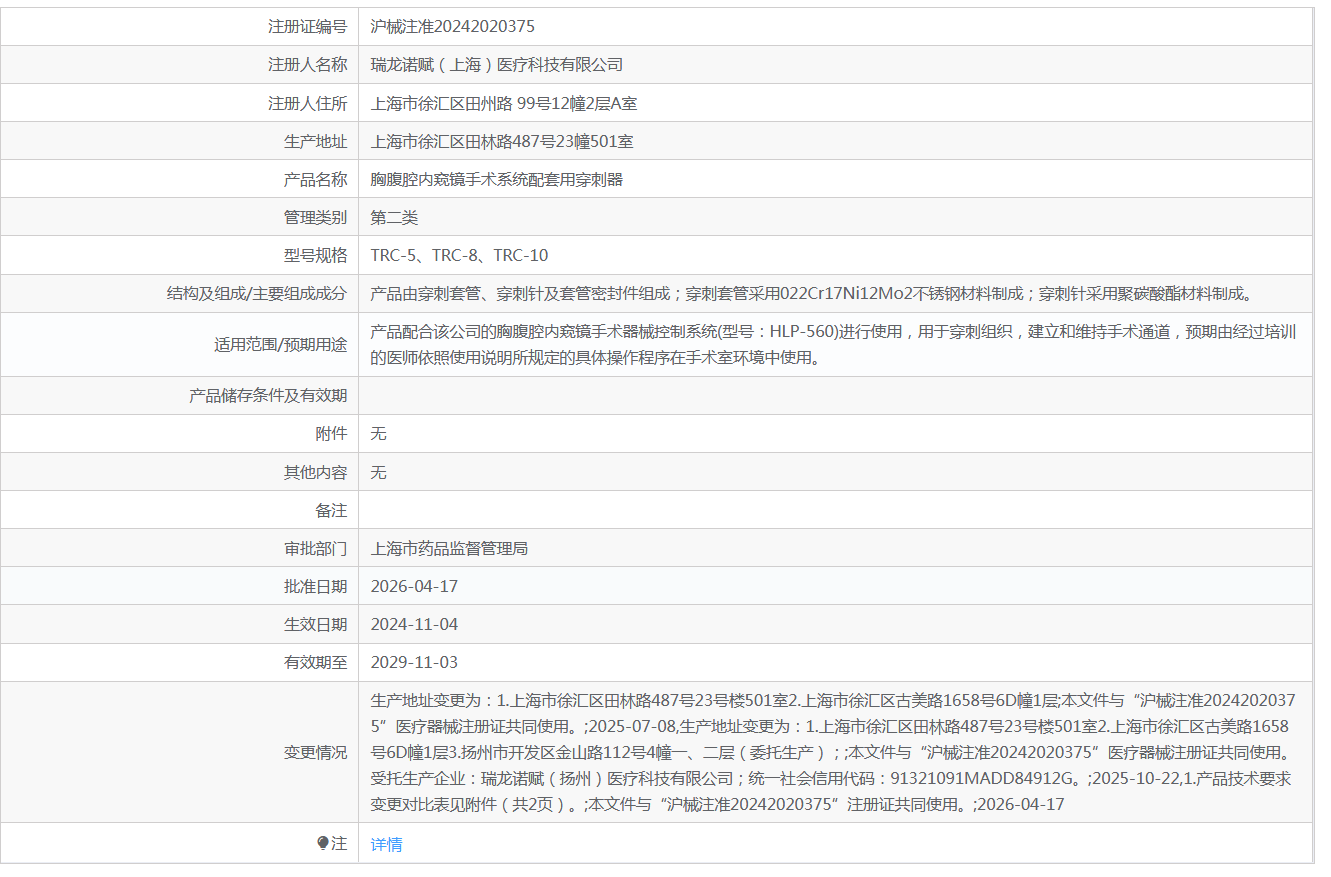Select the 有效期至 label
Viewport: 1331px width, 877px height.
[x=316, y=662]
